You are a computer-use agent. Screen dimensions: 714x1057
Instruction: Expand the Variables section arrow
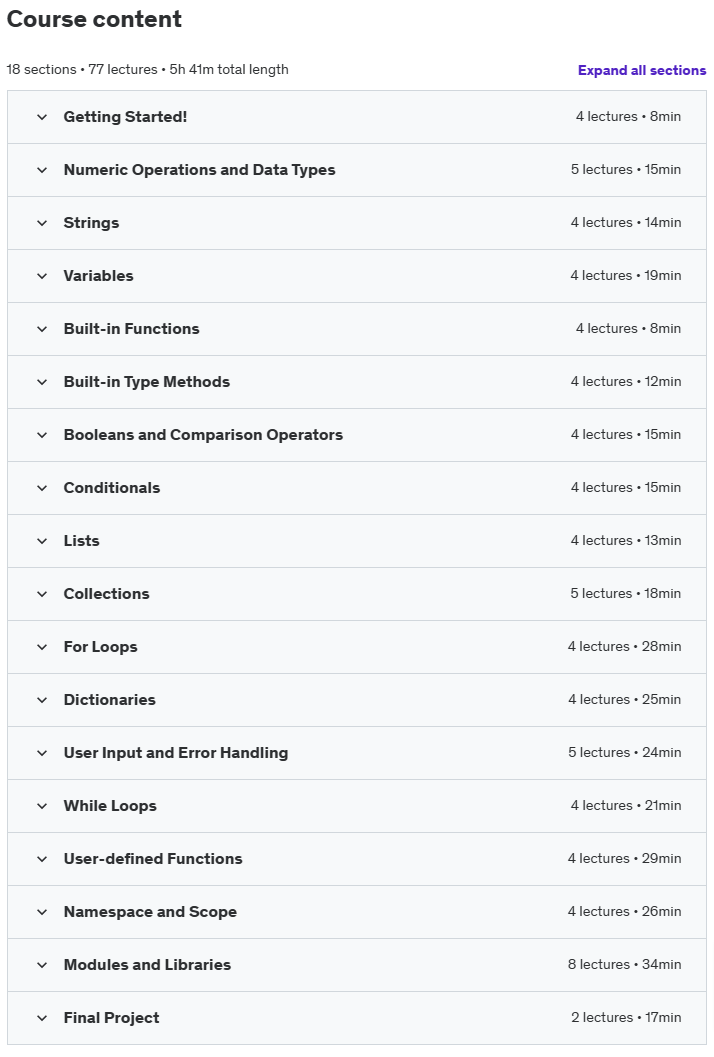coord(42,276)
